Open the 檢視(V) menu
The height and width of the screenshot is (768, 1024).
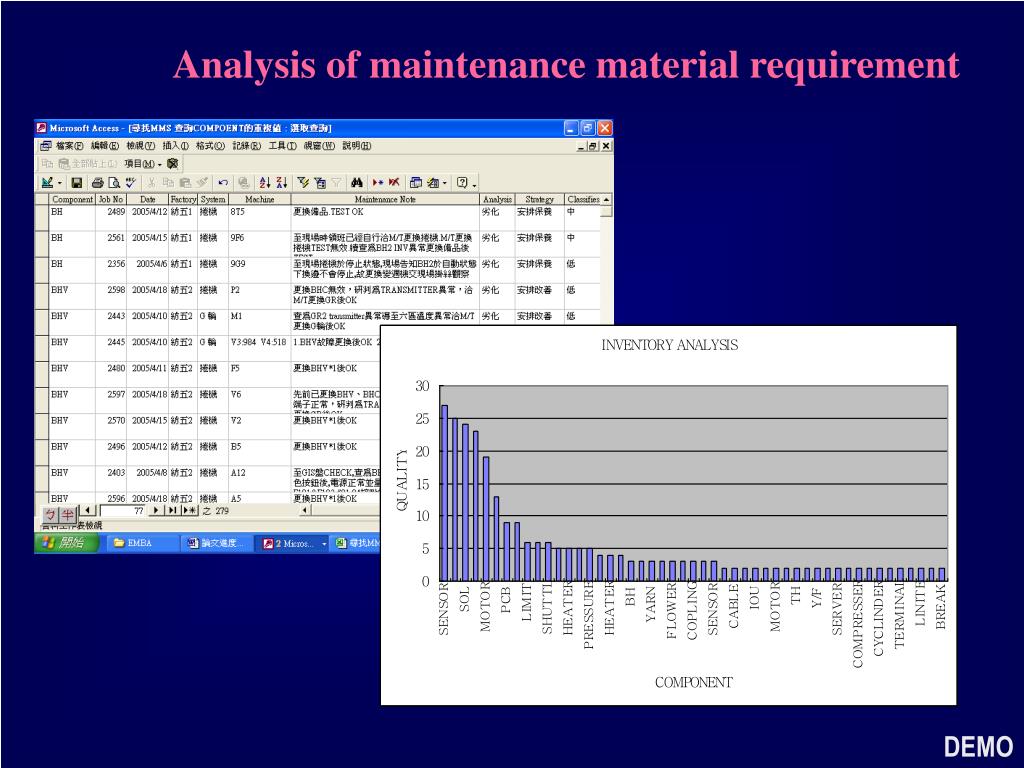(140, 146)
